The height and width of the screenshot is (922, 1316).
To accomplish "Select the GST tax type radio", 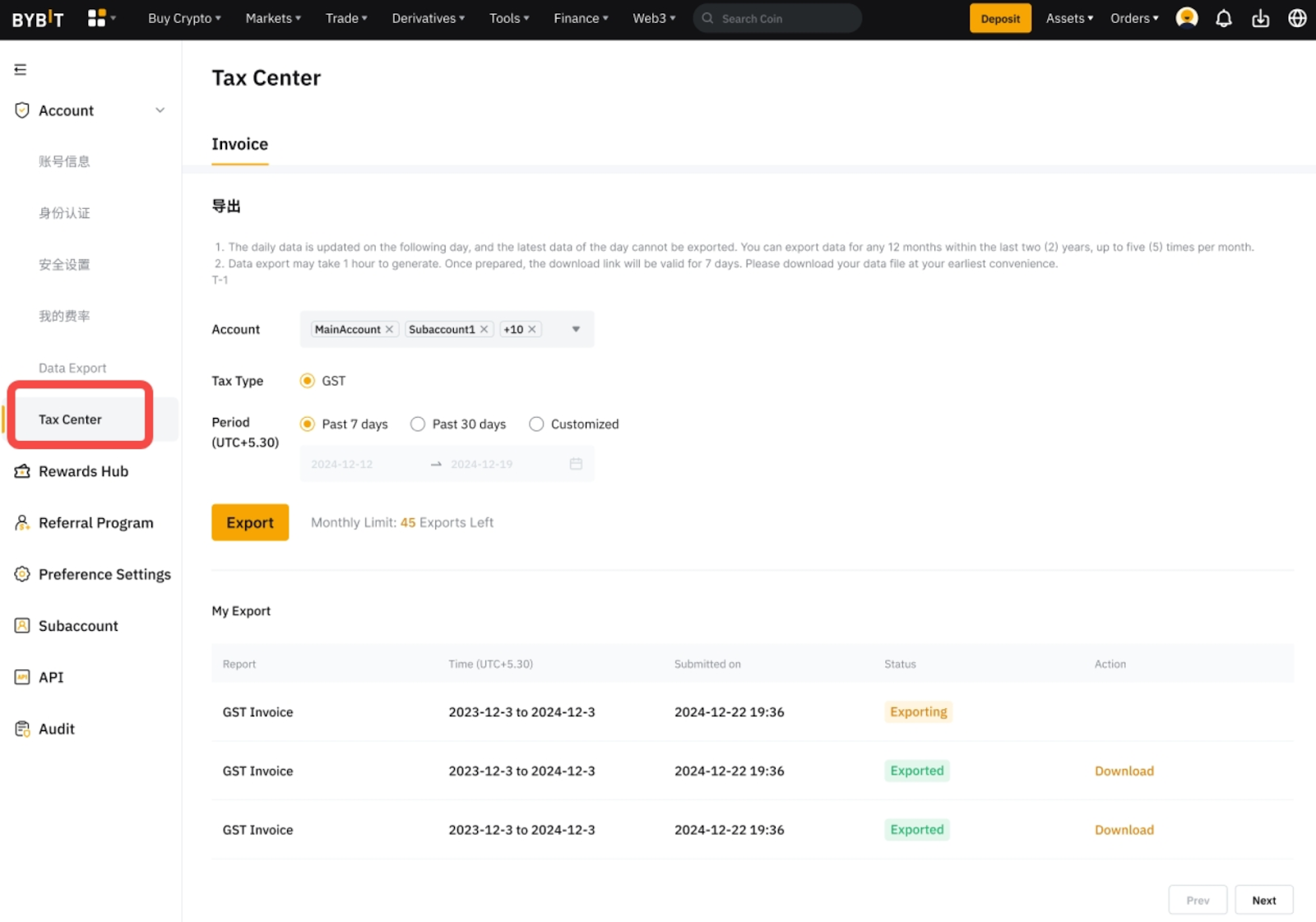I will (308, 381).
